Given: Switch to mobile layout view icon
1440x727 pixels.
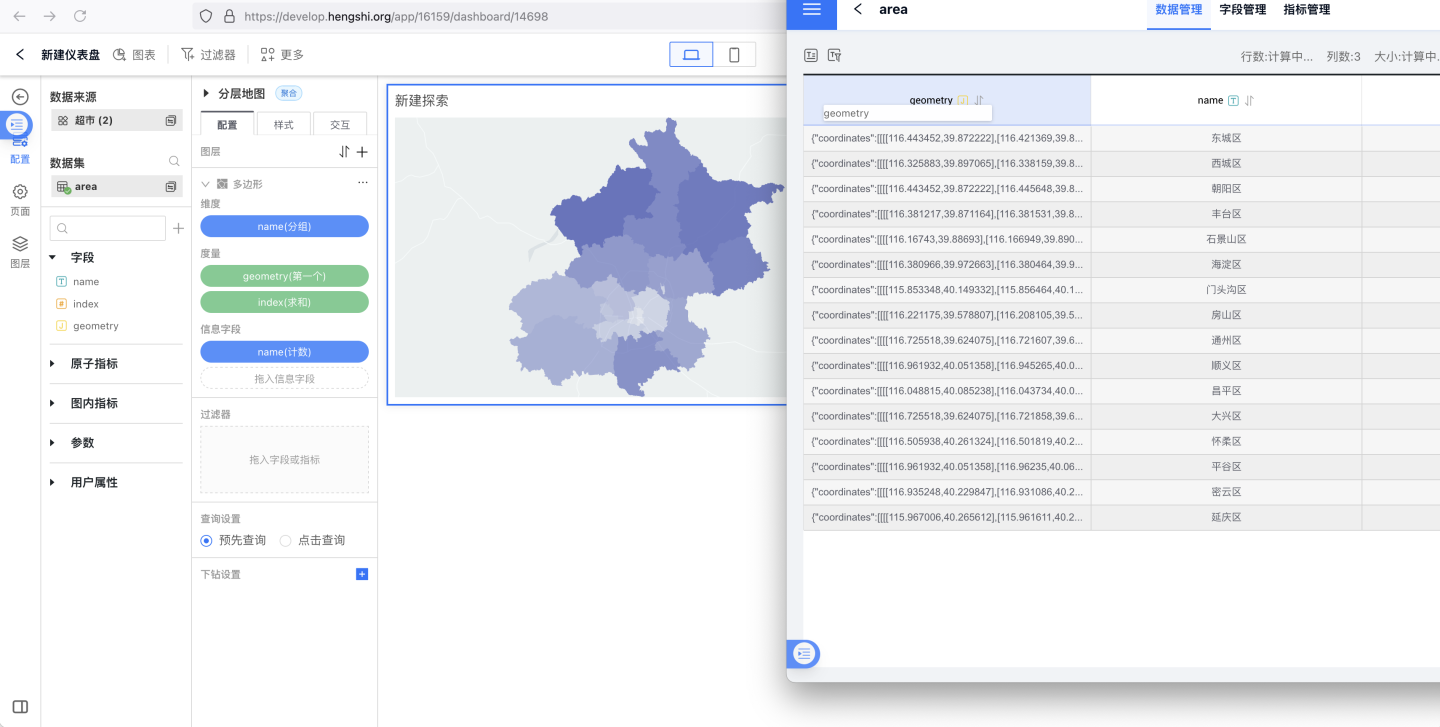Looking at the screenshot, I should click(734, 55).
